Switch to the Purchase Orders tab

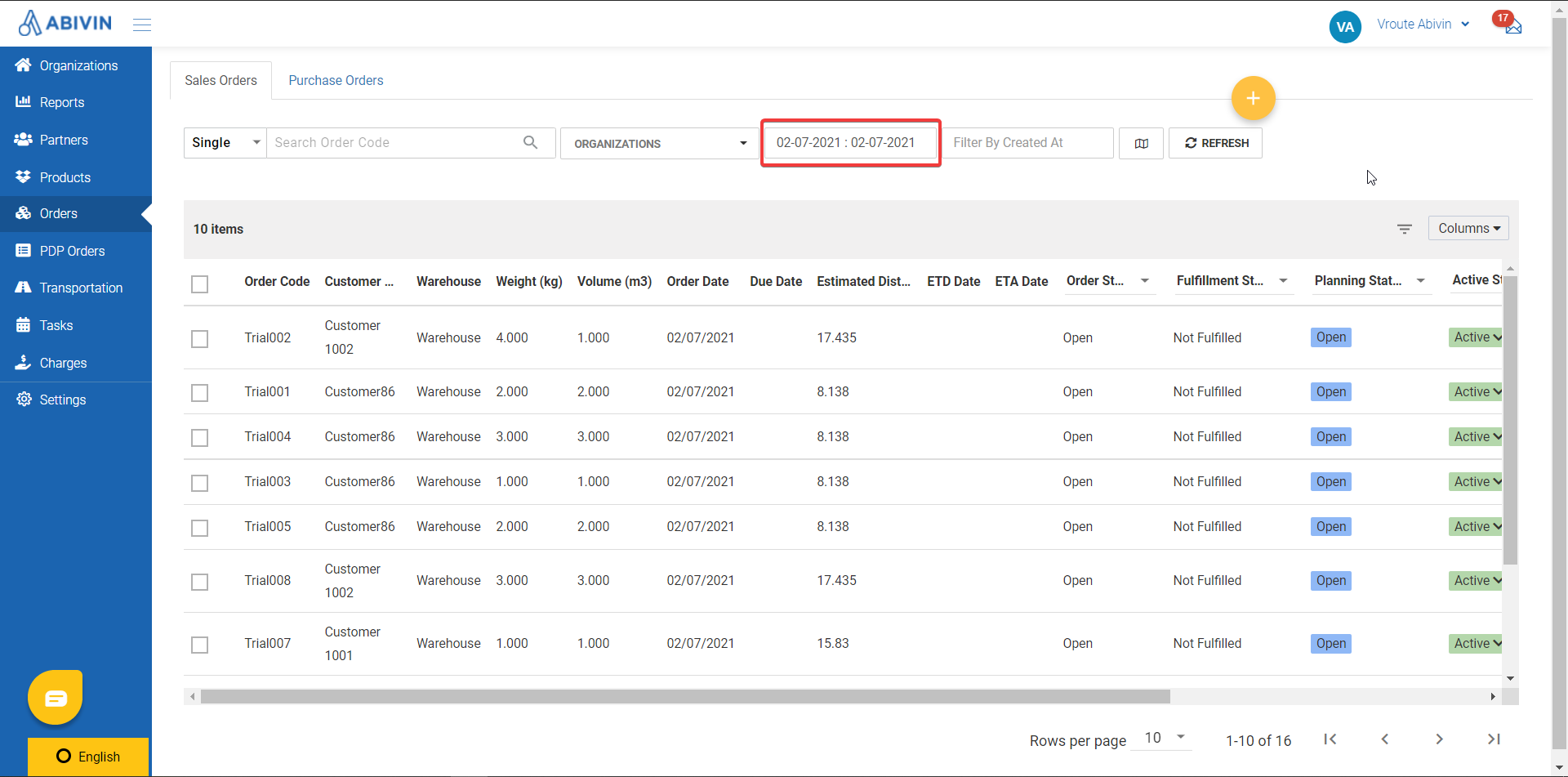tap(336, 80)
